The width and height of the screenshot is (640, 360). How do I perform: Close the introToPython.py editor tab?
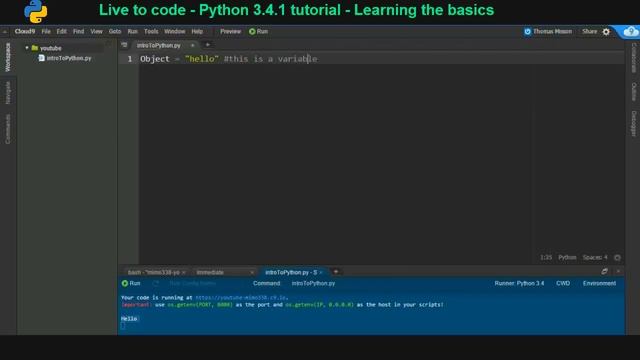pyautogui.click(x=193, y=45)
